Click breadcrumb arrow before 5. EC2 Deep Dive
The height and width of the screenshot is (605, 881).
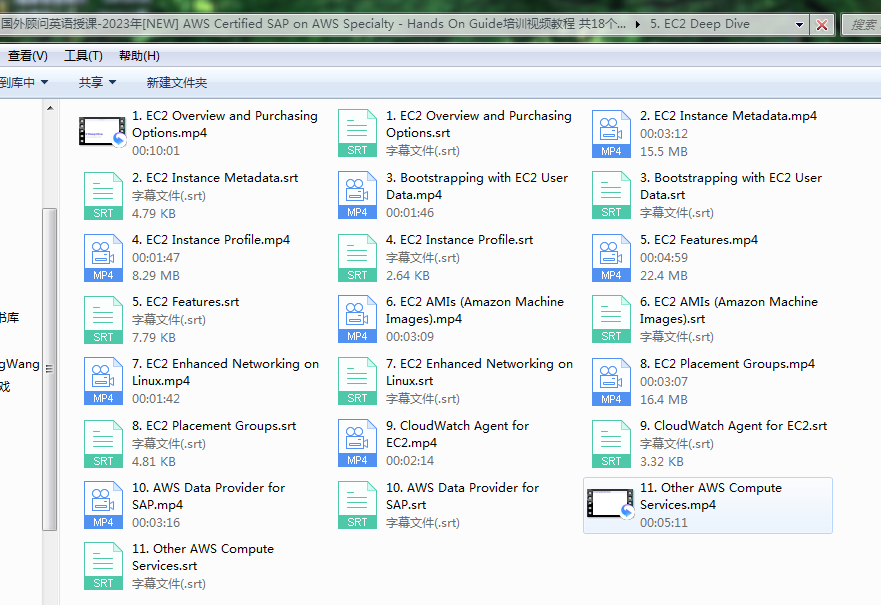638,24
